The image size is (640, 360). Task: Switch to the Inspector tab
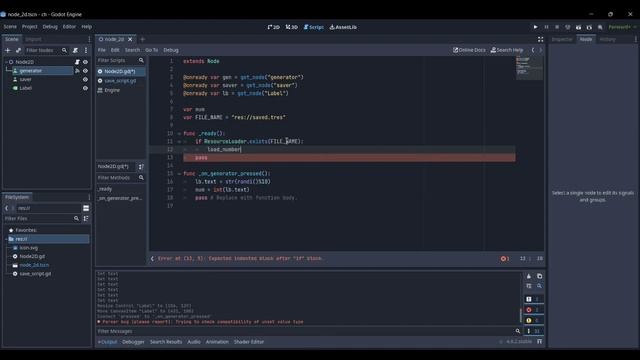click(562, 39)
